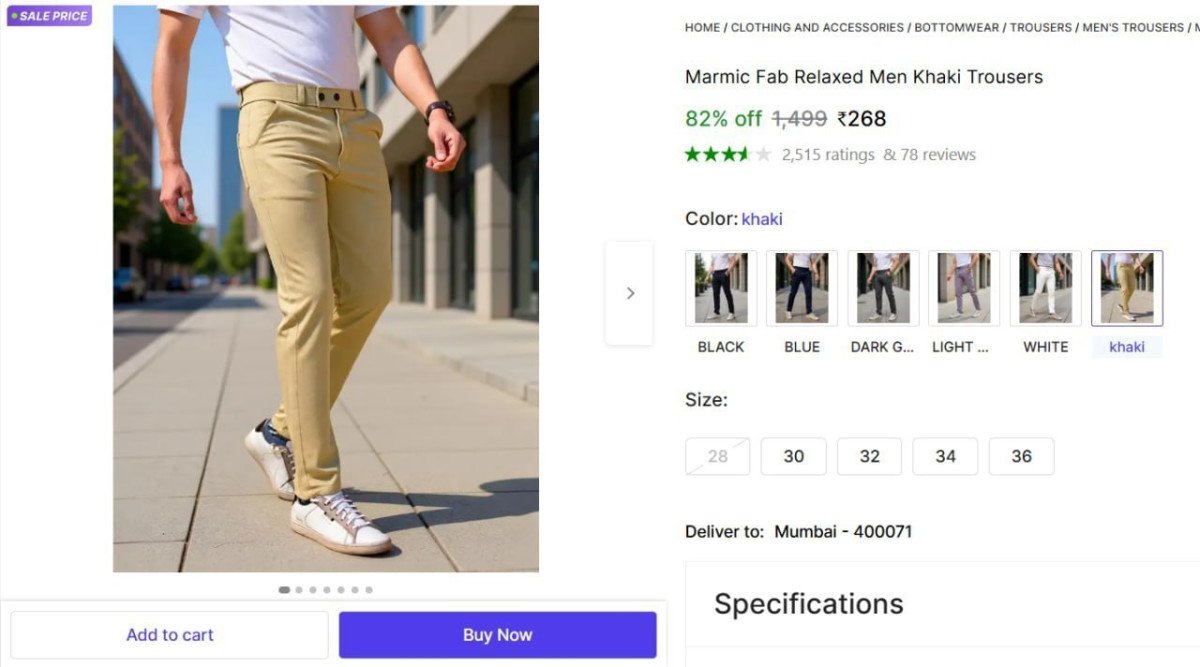The width and height of the screenshot is (1200, 667).
Task: Select size 32
Action: pos(869,456)
